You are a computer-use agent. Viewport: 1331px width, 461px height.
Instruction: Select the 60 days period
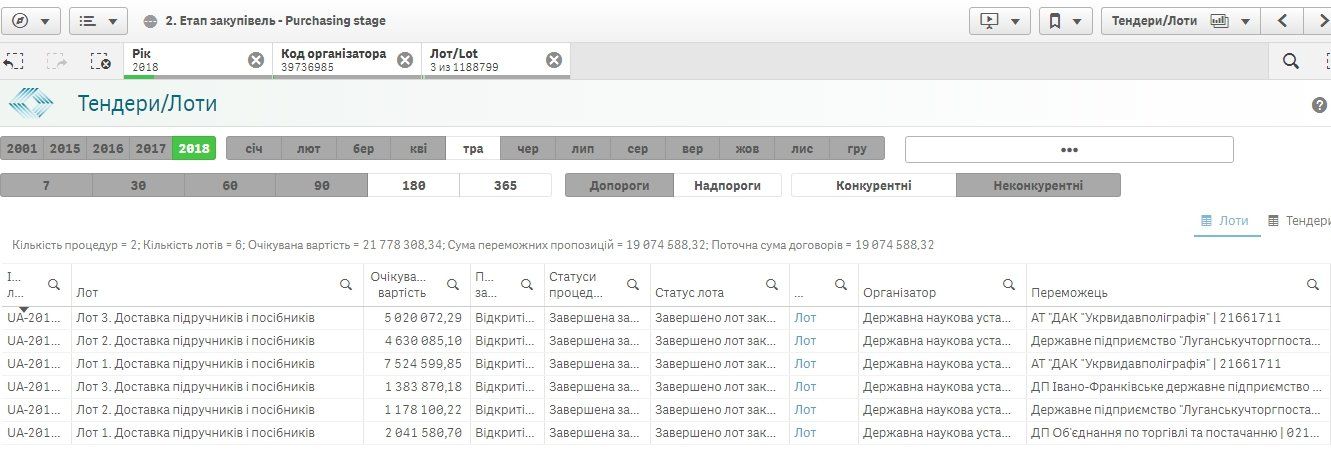pyautogui.click(x=230, y=185)
